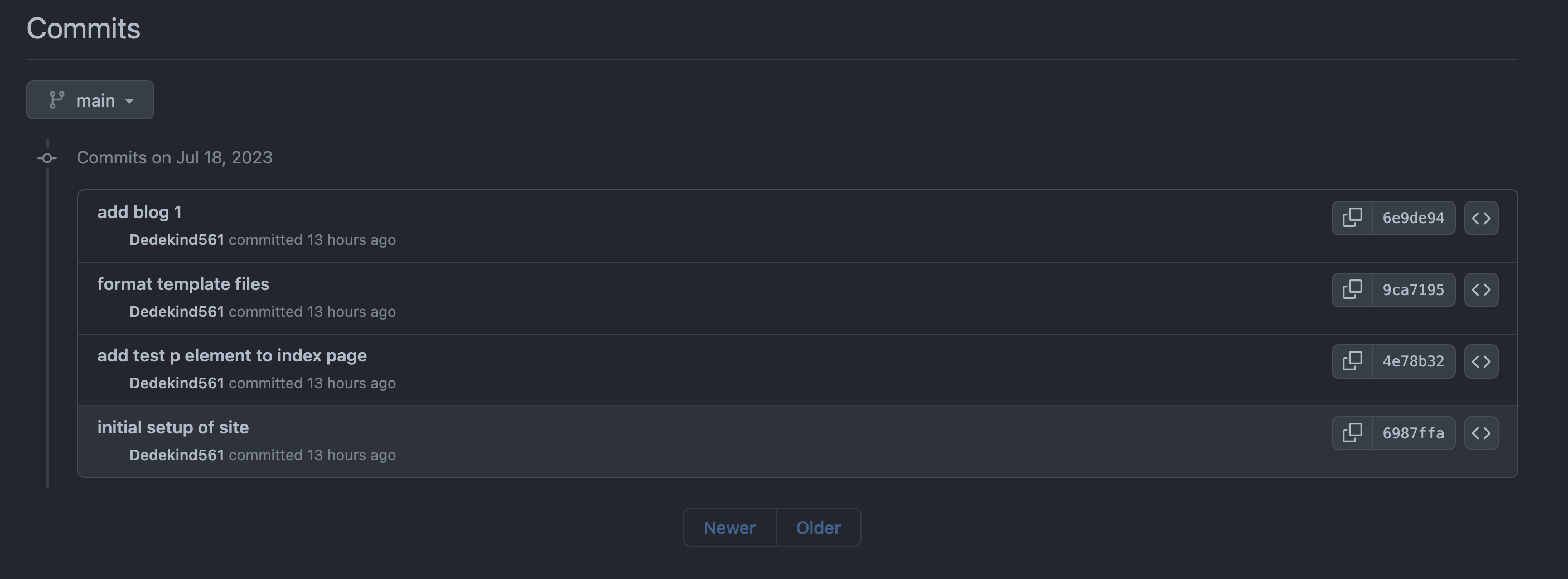Open the 'format template files' commit
The width and height of the screenshot is (1568, 579).
click(x=183, y=283)
